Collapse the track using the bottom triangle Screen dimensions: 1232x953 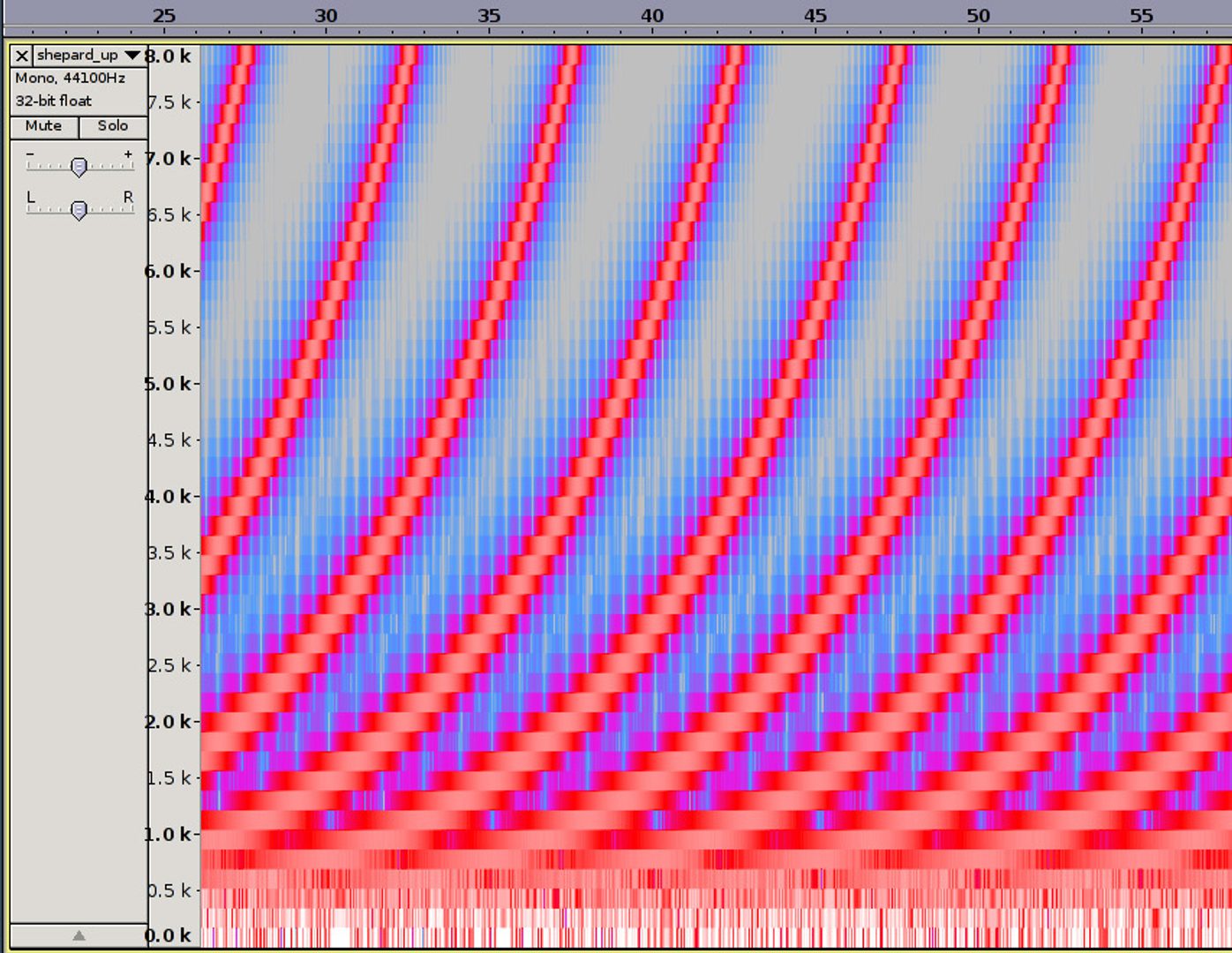coord(79,935)
